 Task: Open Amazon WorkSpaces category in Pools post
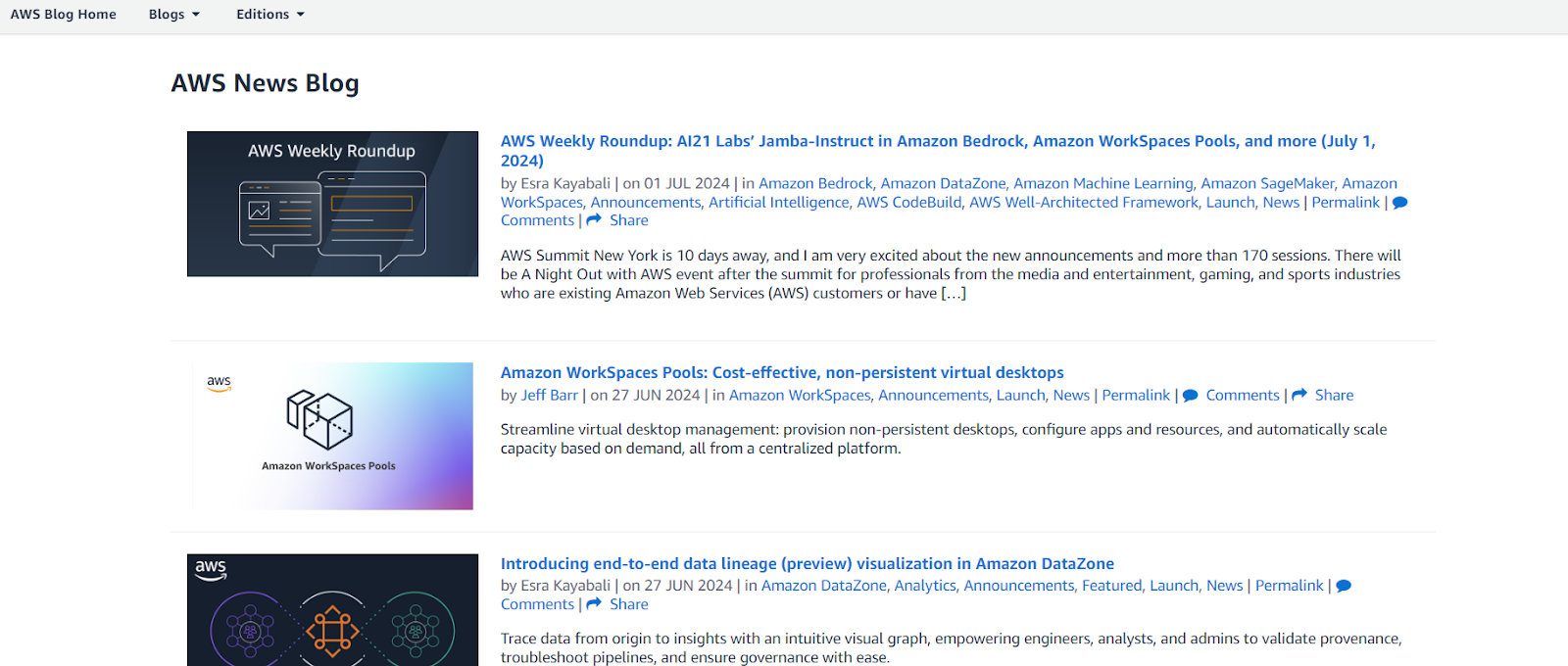pos(800,395)
